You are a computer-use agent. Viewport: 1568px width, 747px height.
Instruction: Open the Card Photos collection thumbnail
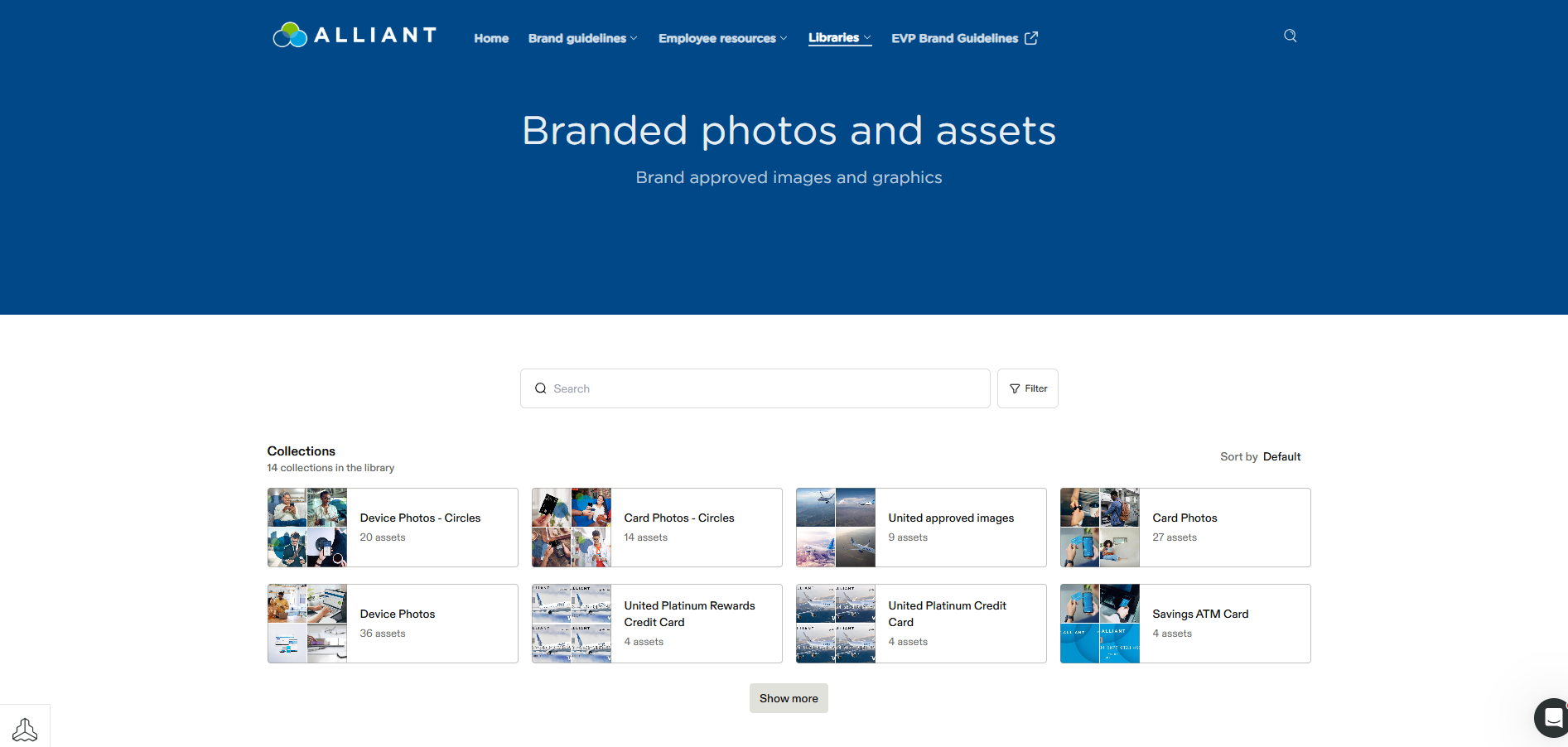click(x=1100, y=528)
